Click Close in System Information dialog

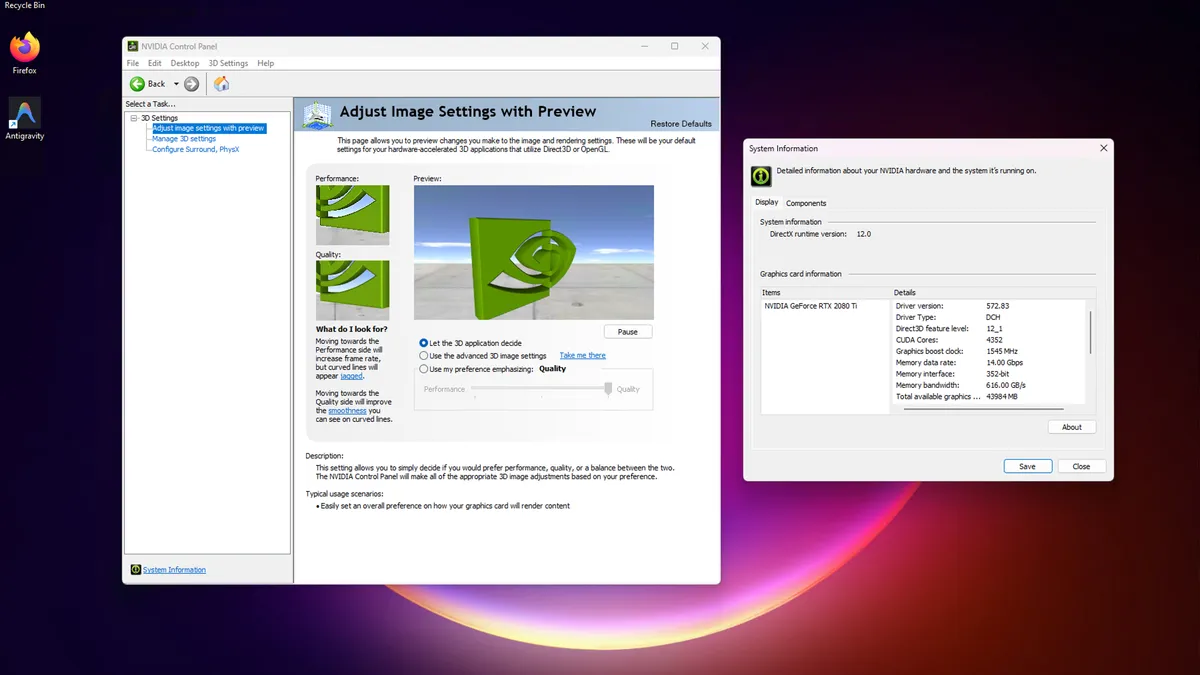1081,466
